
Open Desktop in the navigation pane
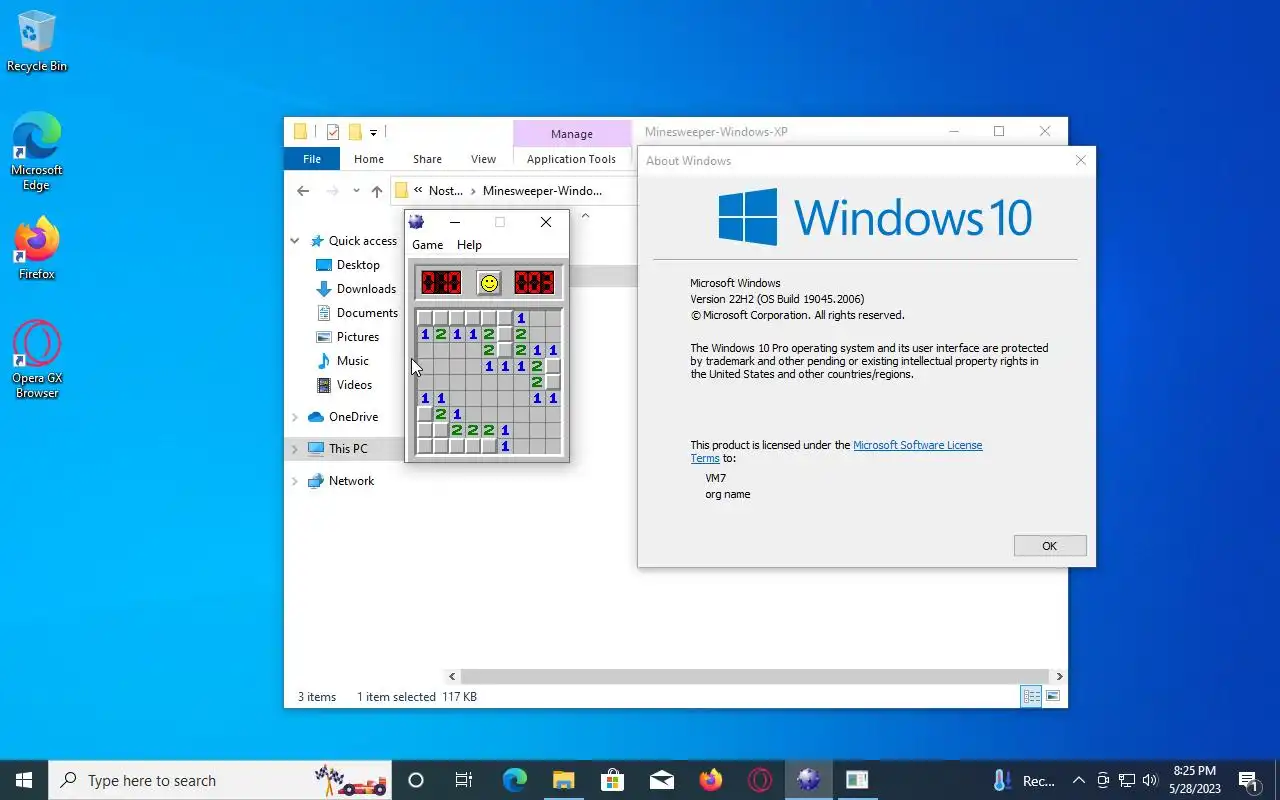(358, 265)
